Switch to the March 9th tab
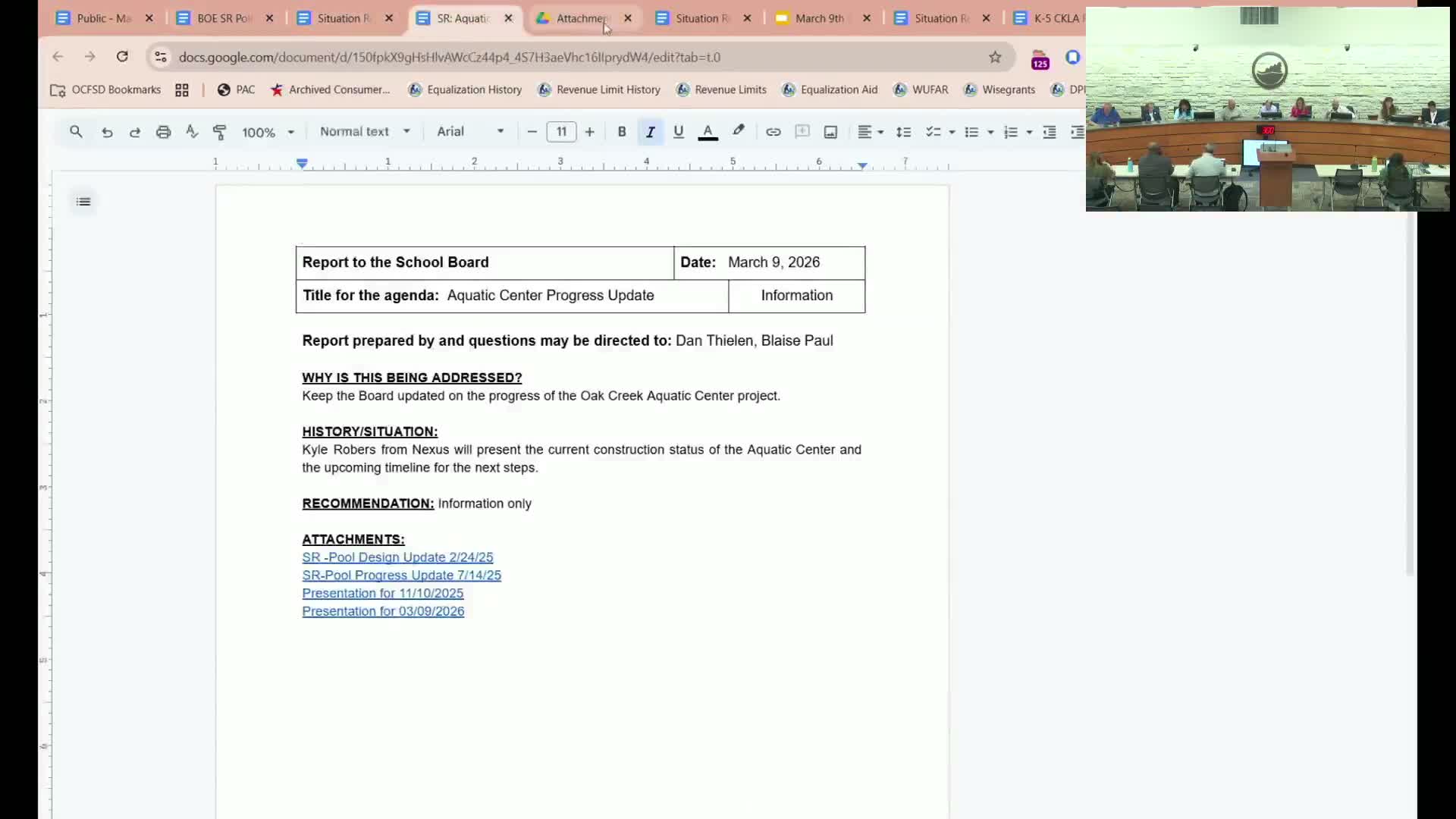 (x=819, y=18)
